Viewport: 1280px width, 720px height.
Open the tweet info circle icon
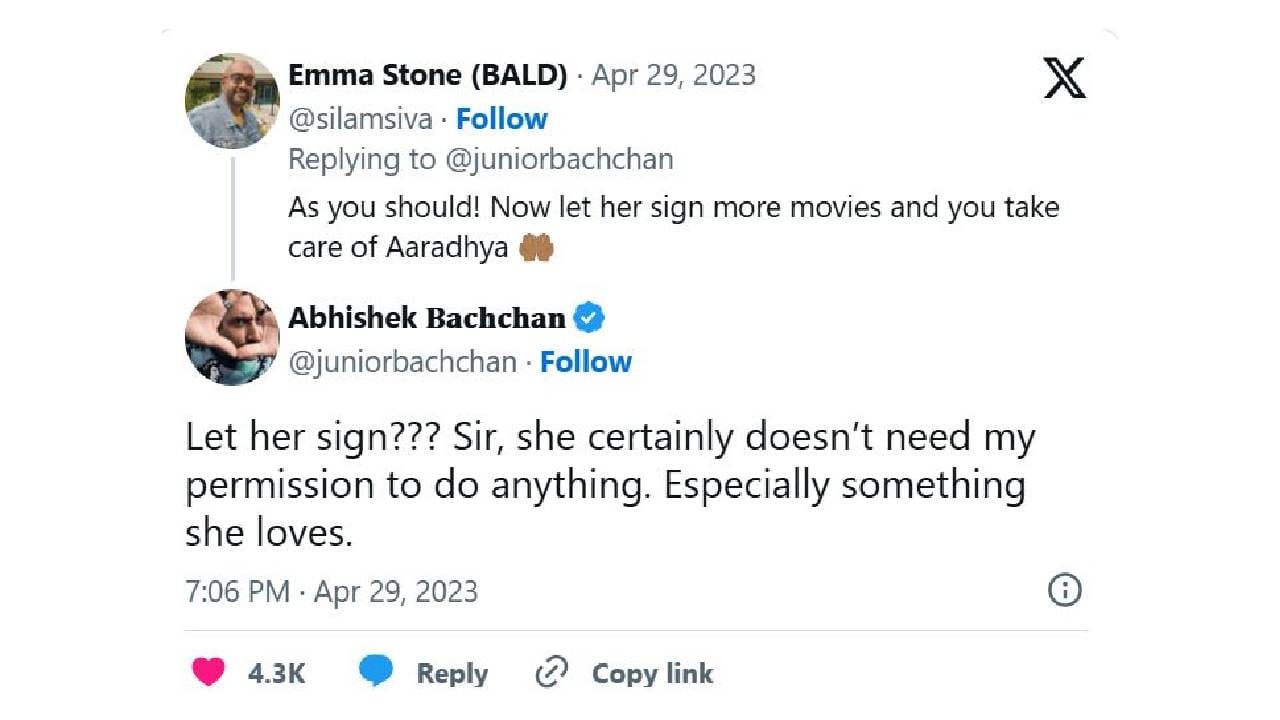pos(1064,590)
